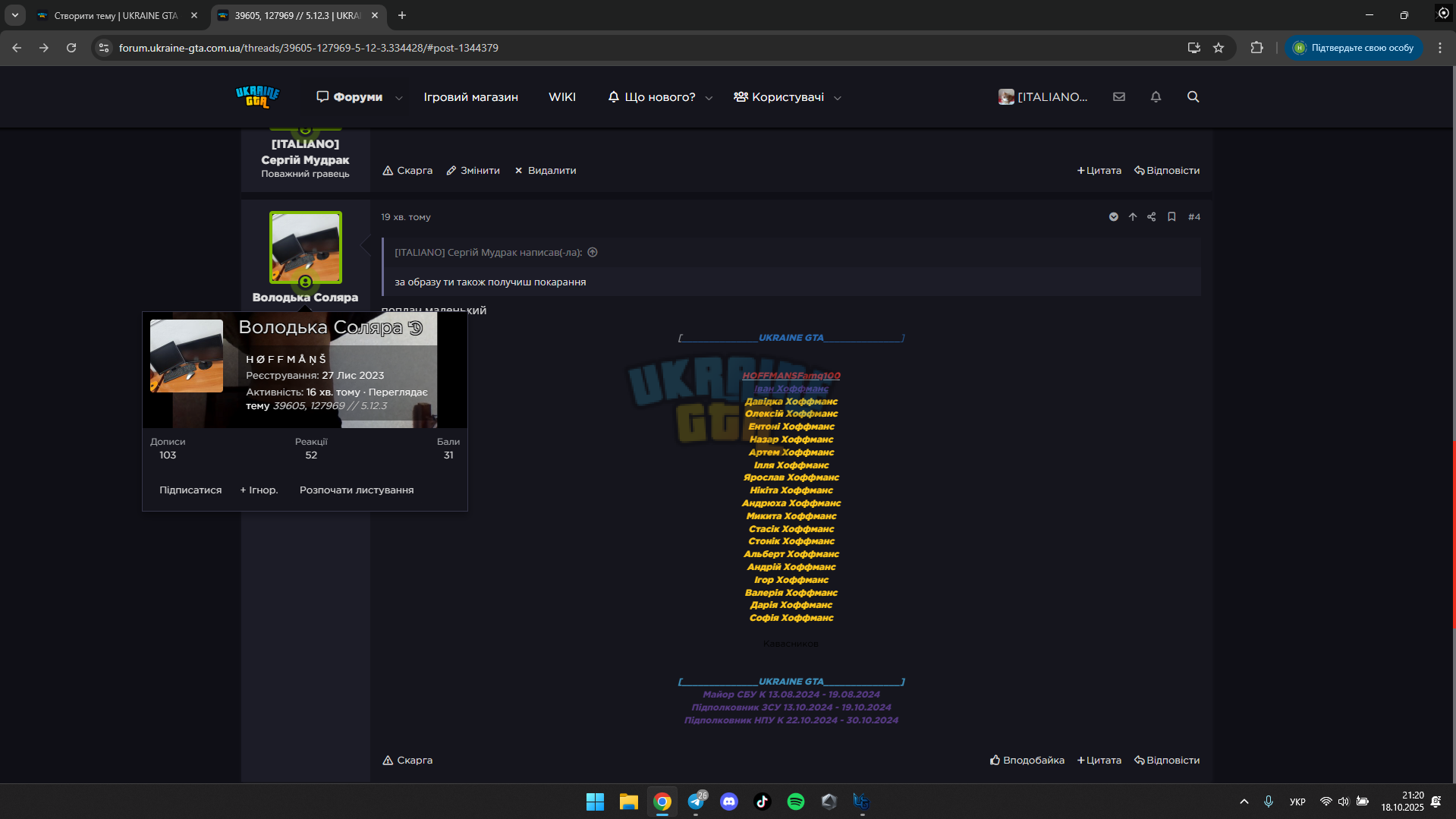
Task: Open the Що нового? navigation item
Action: tap(652, 97)
